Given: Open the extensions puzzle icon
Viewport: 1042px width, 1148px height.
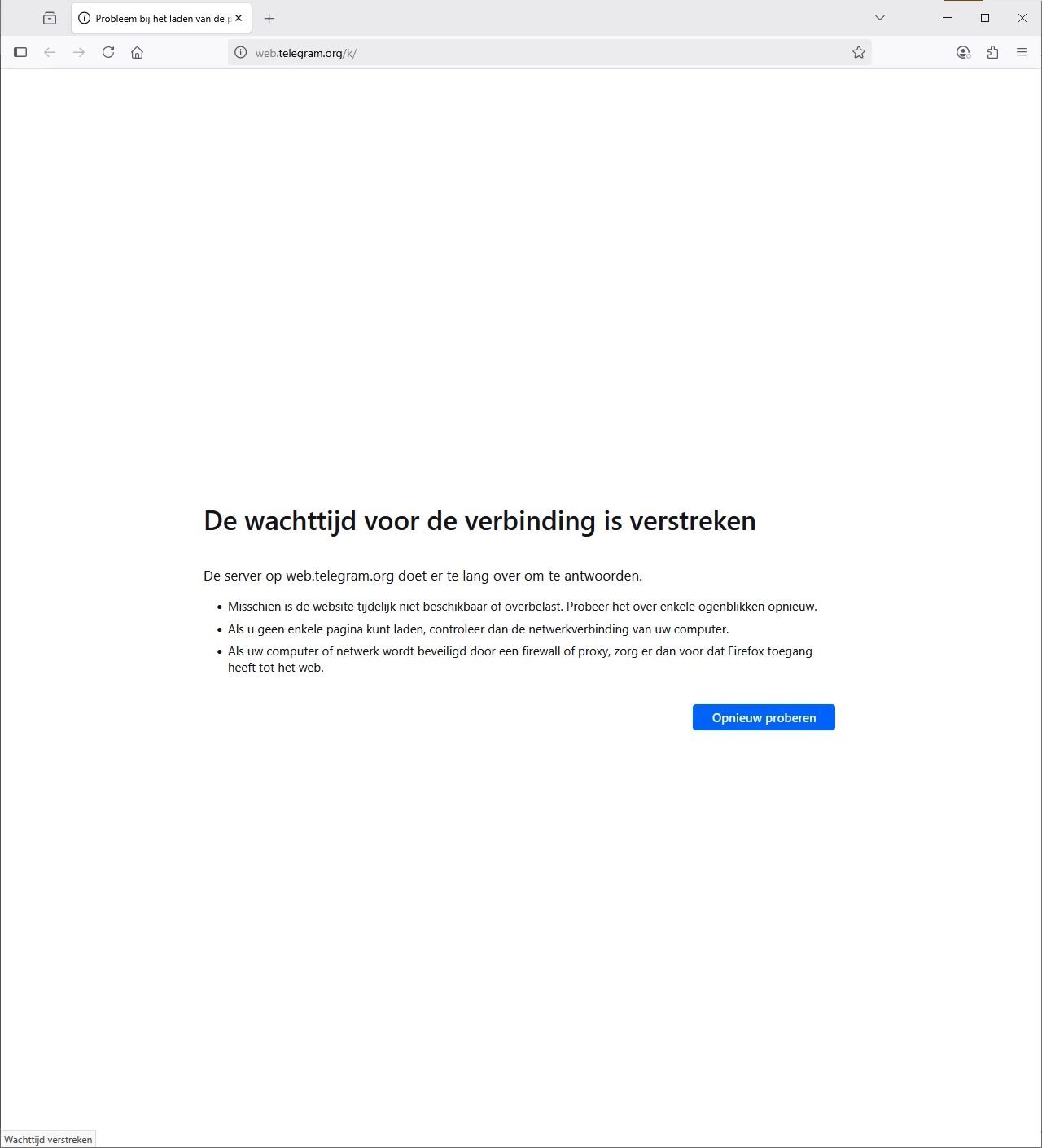Looking at the screenshot, I should 992,52.
